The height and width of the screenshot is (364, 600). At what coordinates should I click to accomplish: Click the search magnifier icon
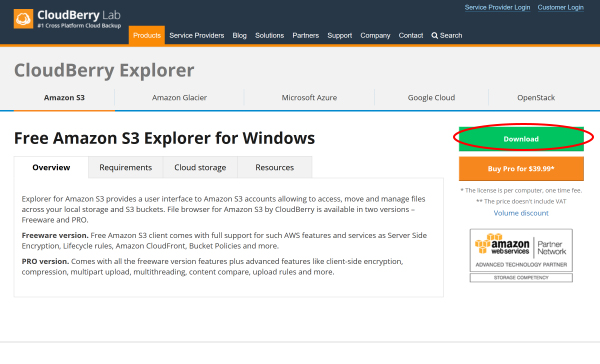point(435,36)
